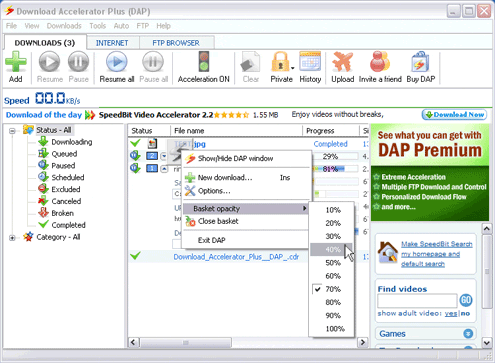The image size is (495, 363).
Task: Open the Basket opacity submenu
Action: coord(245,209)
